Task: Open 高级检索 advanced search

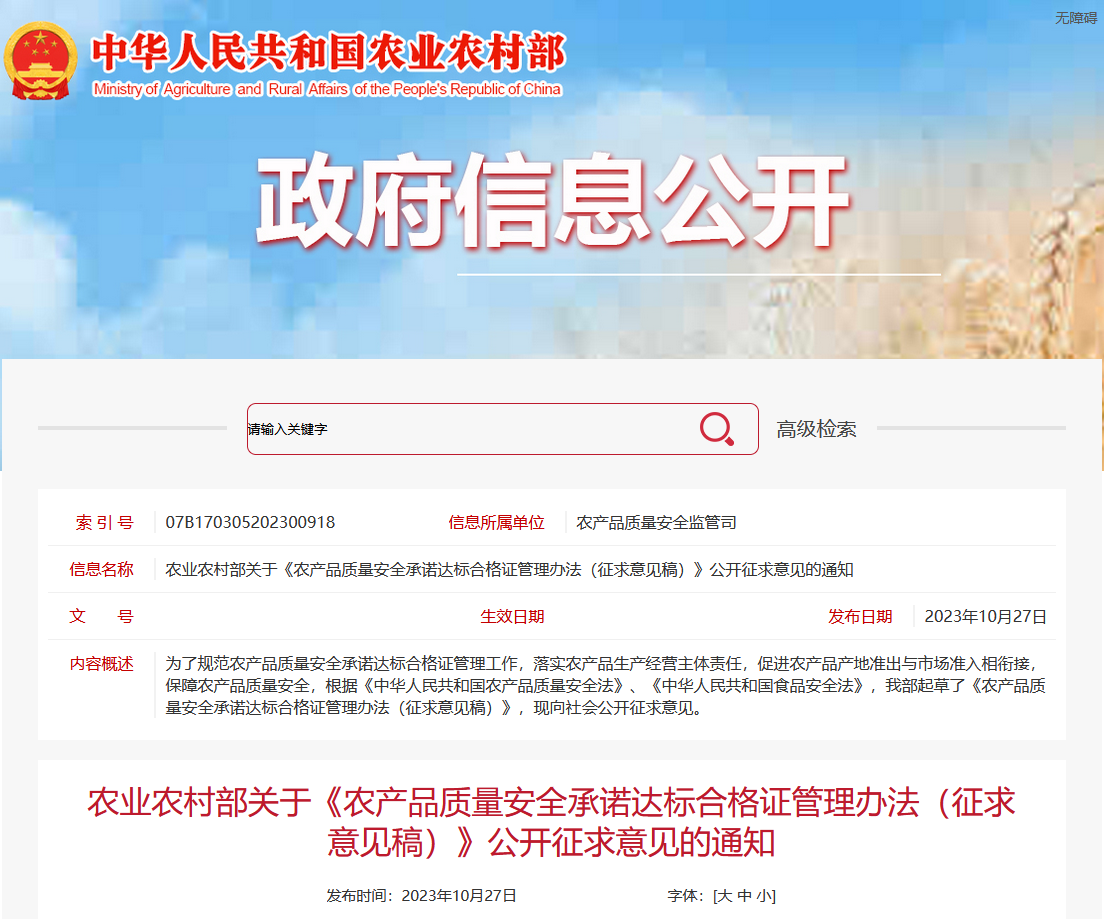Action: tap(816, 429)
